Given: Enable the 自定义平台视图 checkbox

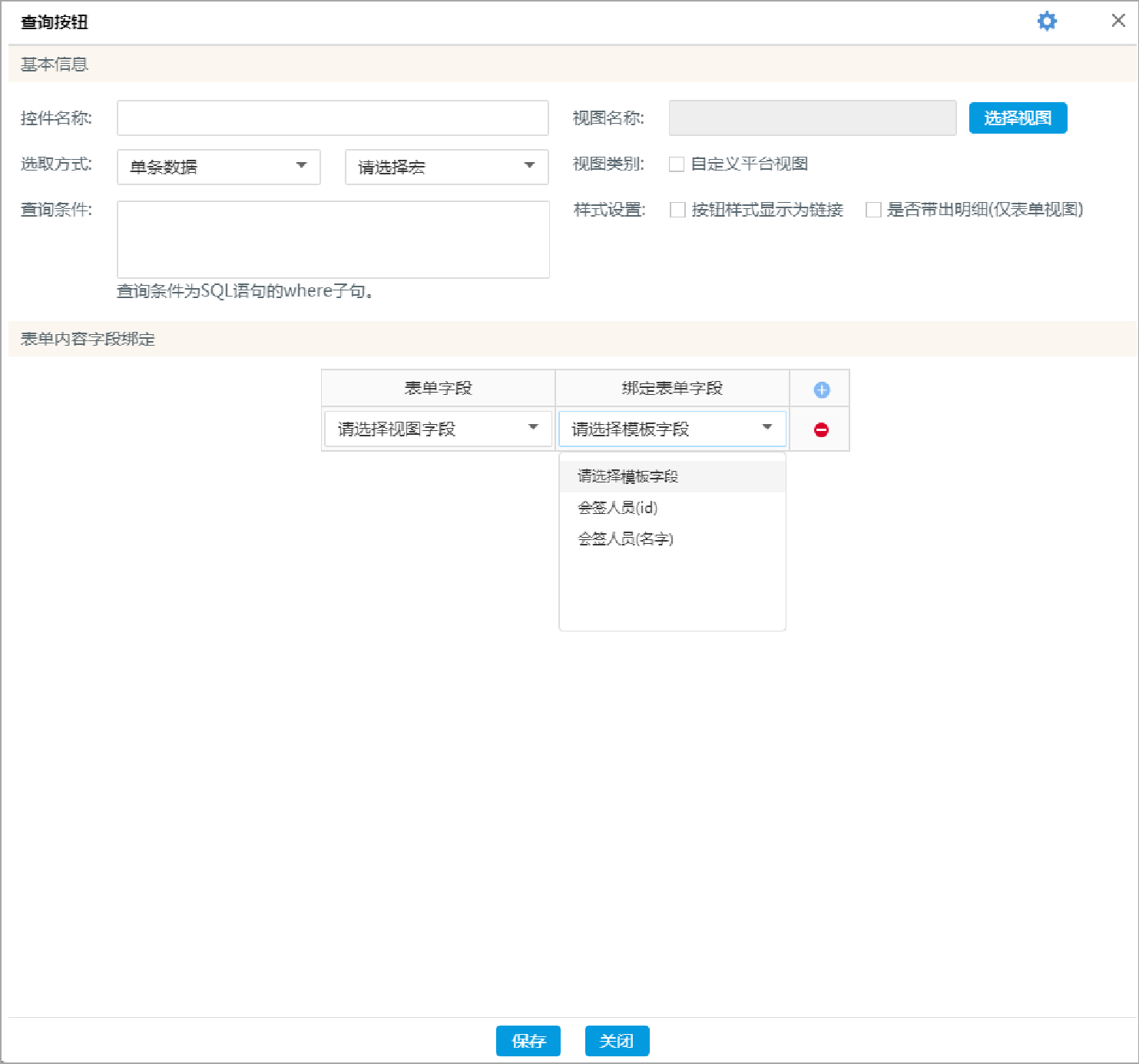Looking at the screenshot, I should (x=677, y=164).
